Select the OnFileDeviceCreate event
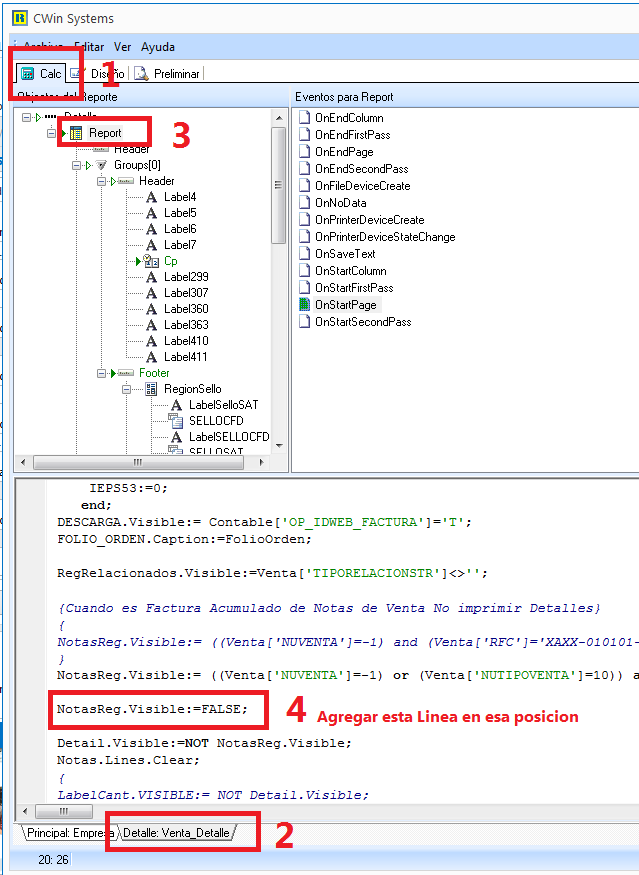The image size is (639, 875). (x=362, y=186)
